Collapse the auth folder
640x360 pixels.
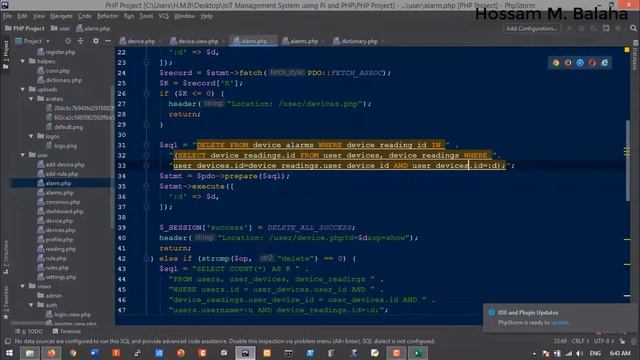coord(31,305)
